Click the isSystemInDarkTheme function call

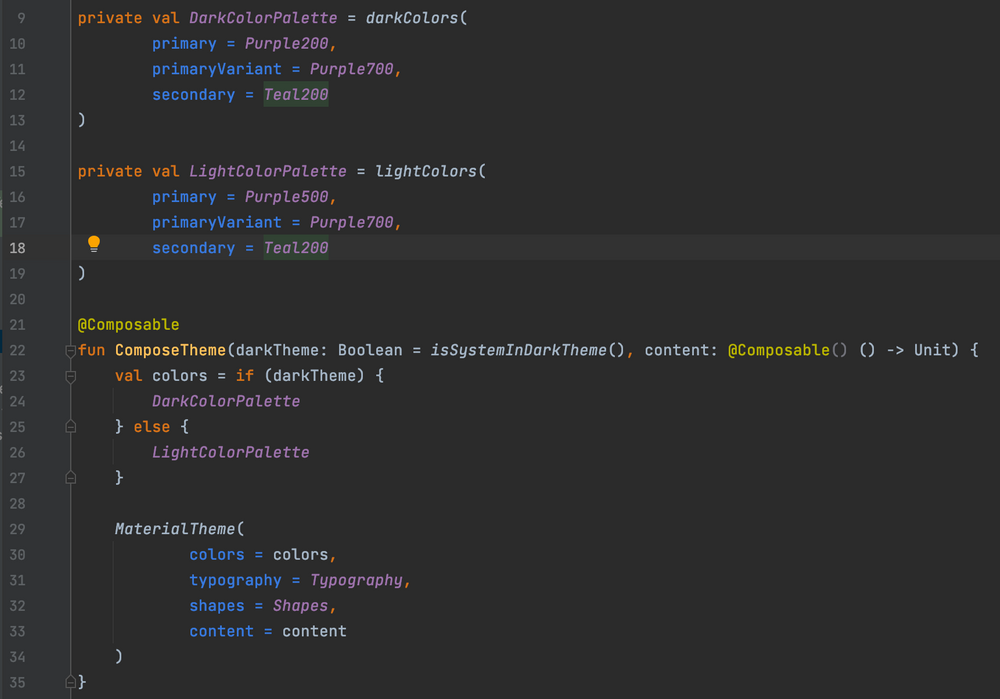[518, 350]
